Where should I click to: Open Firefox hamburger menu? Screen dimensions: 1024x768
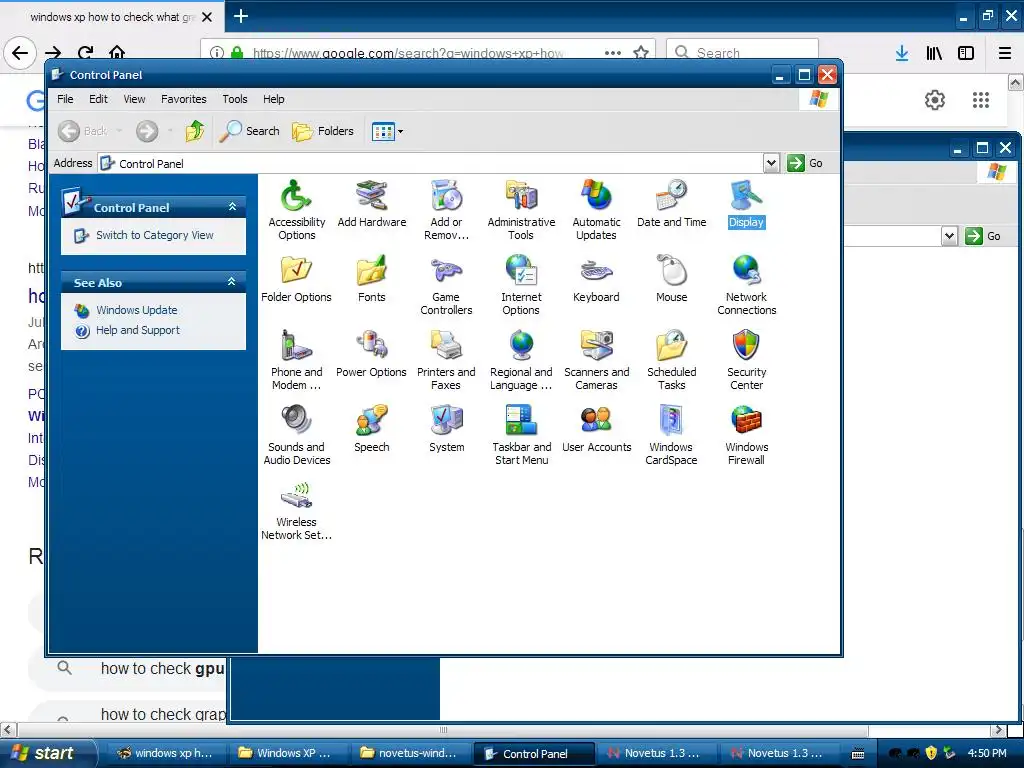(1005, 53)
